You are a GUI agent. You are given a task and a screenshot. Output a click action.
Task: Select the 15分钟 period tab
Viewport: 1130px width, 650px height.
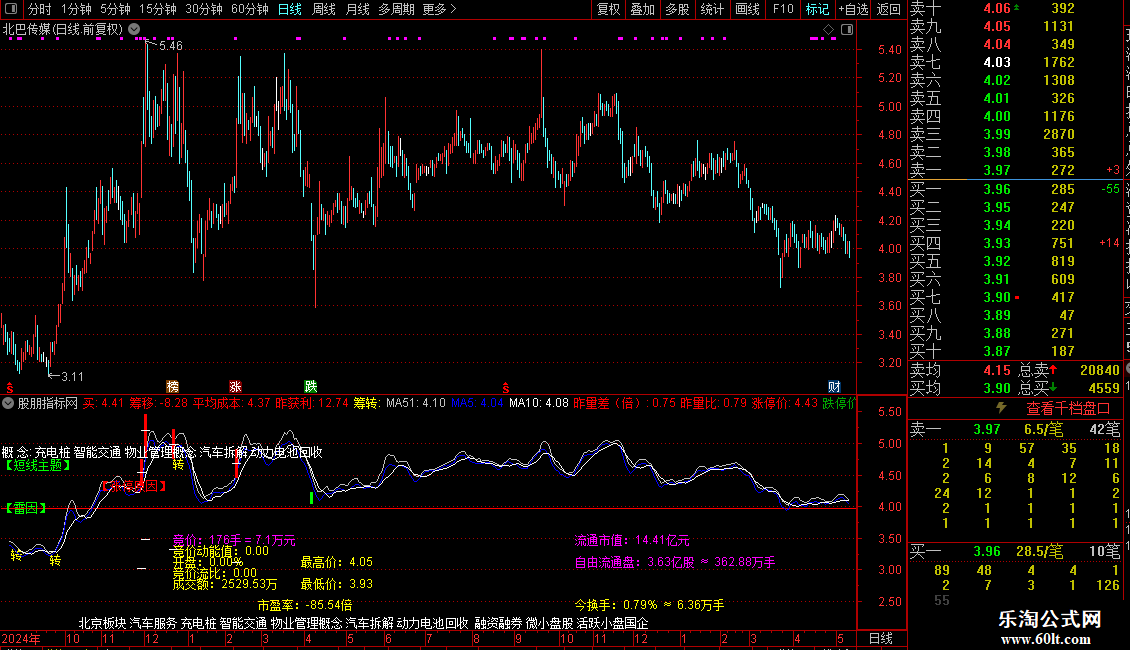pyautogui.click(x=157, y=9)
